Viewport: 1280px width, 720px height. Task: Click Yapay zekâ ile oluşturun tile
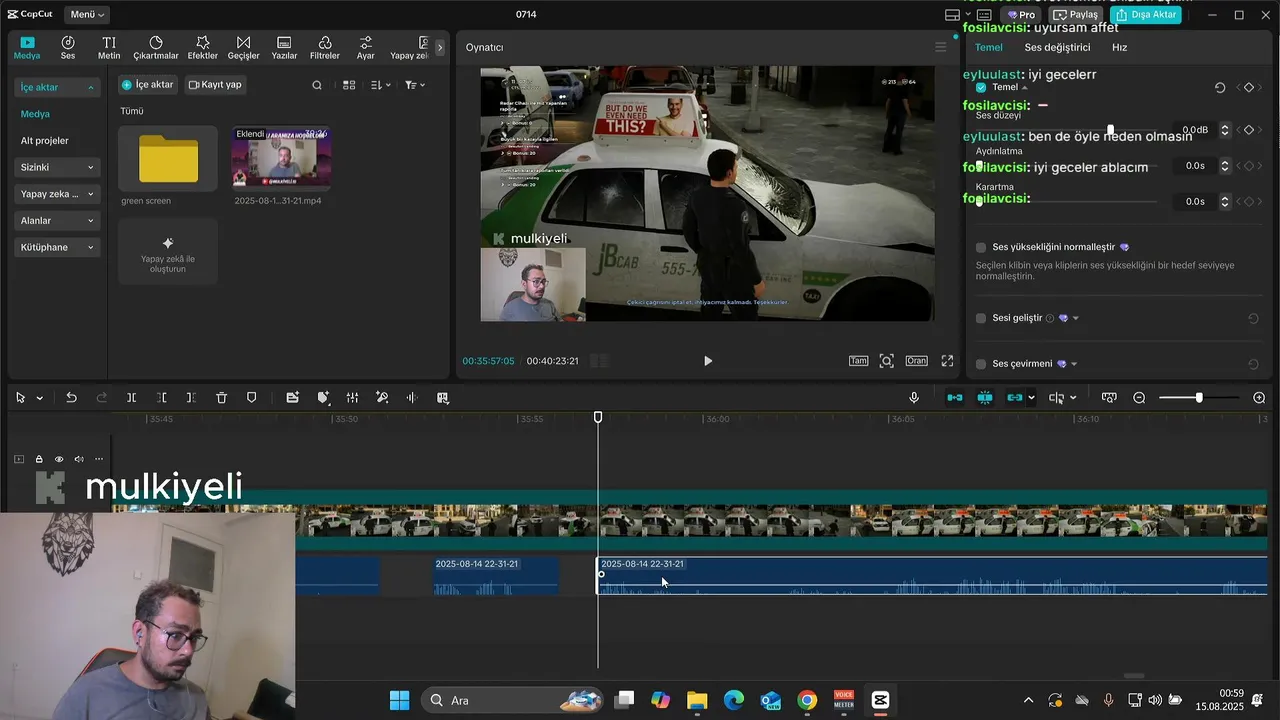pyautogui.click(x=168, y=251)
